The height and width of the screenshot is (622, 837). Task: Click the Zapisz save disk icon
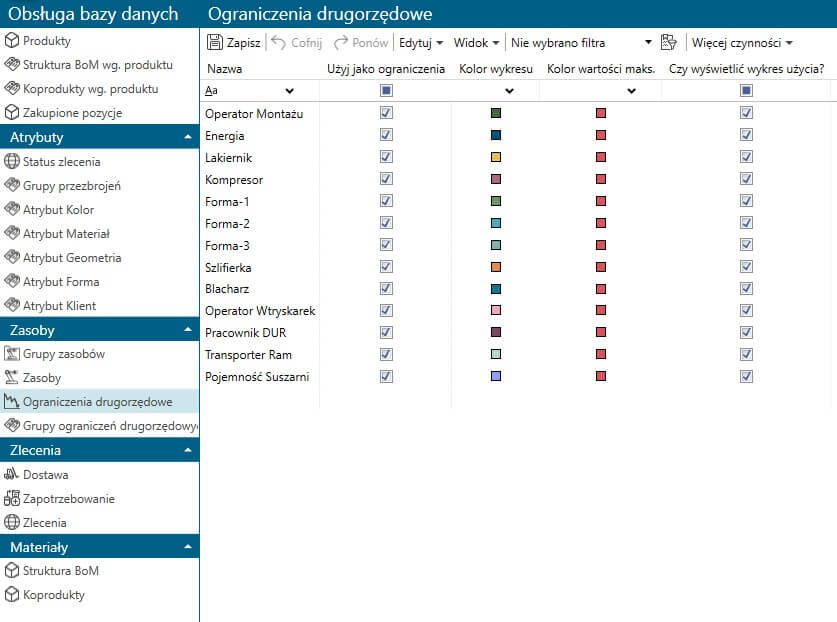[x=215, y=42]
